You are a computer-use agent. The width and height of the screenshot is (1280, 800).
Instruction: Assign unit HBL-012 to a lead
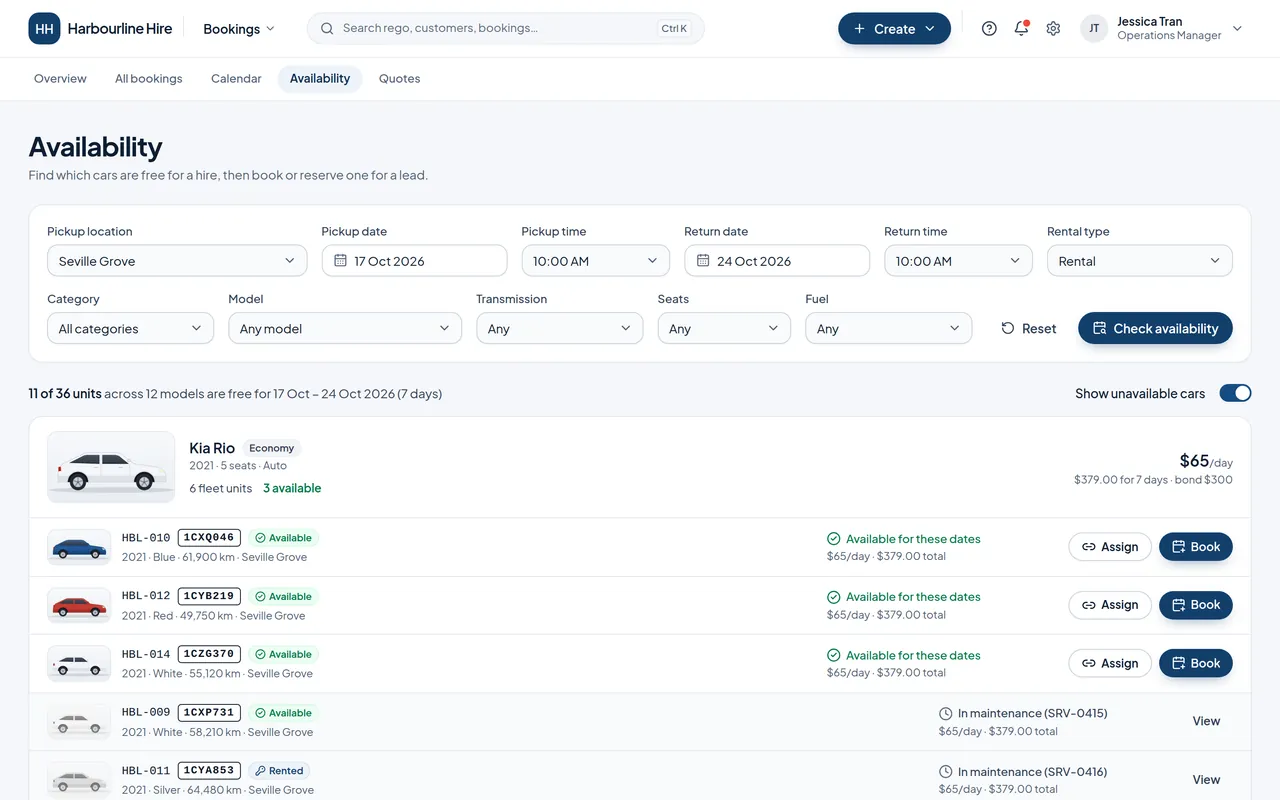pyautogui.click(x=1110, y=605)
